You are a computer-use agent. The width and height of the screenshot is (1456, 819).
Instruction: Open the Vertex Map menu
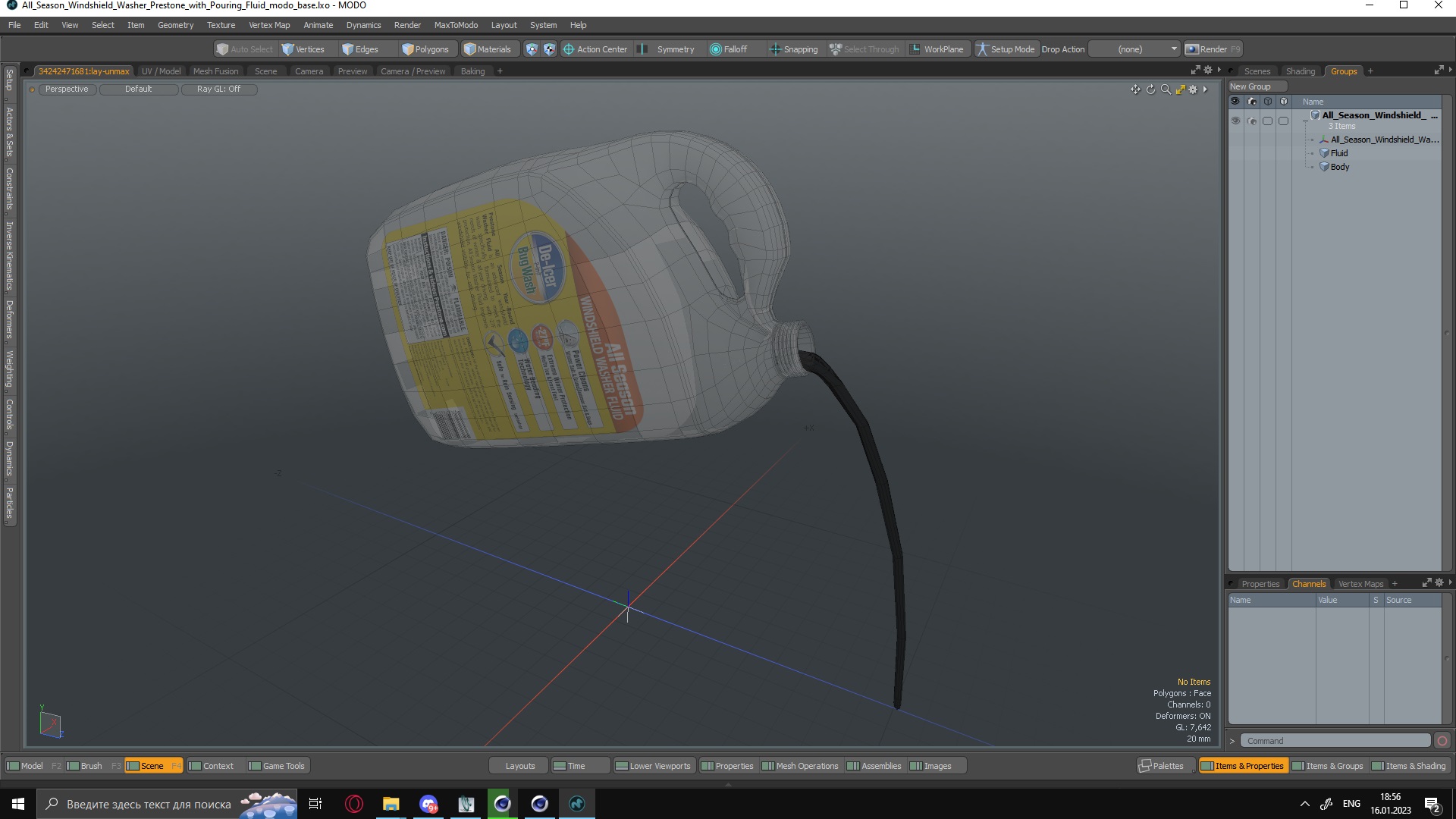click(269, 25)
